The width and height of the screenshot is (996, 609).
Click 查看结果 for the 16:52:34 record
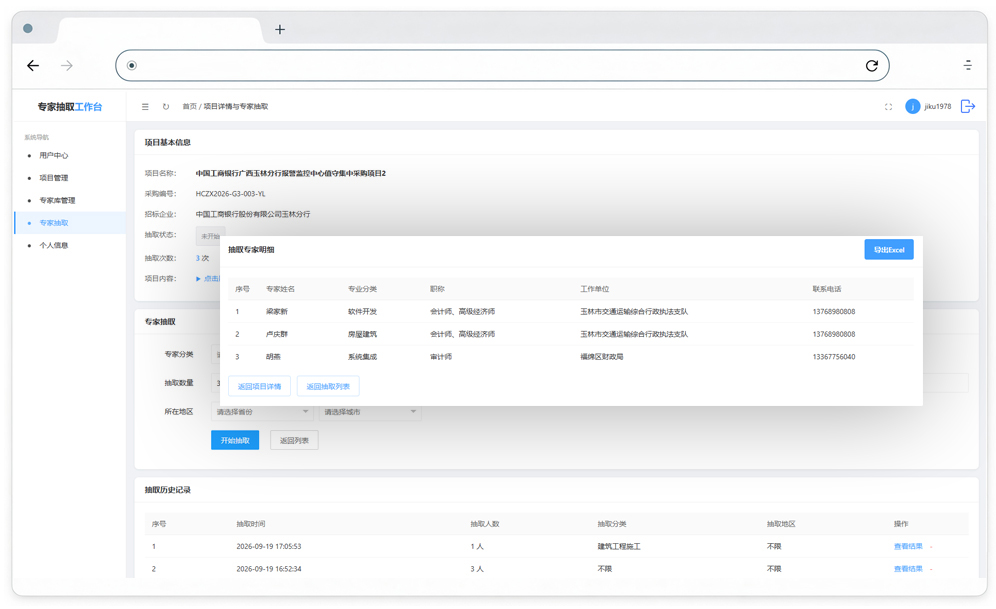(908, 569)
